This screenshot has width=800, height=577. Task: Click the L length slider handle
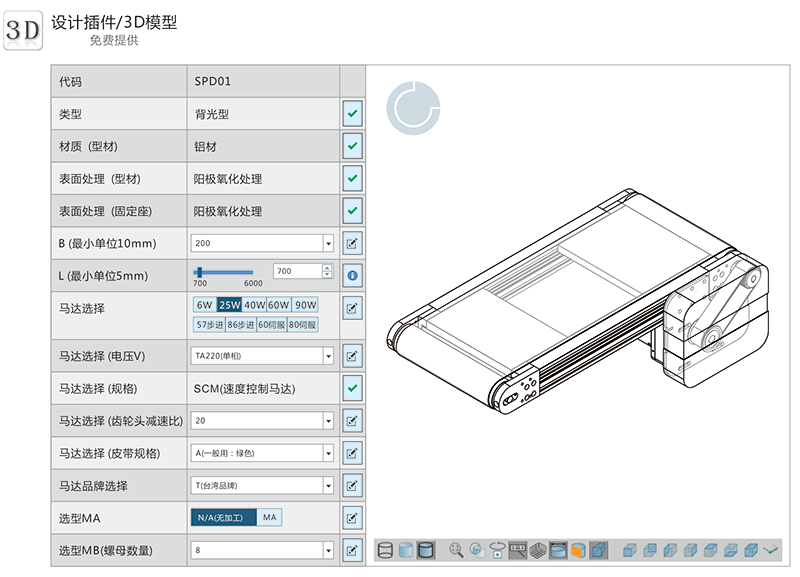coord(200,272)
